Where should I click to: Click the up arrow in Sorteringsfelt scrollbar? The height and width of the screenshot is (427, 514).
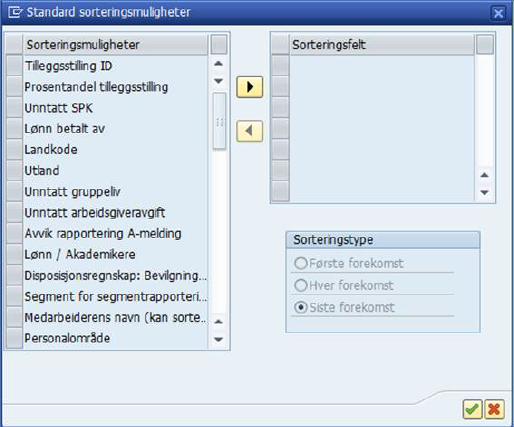485,175
